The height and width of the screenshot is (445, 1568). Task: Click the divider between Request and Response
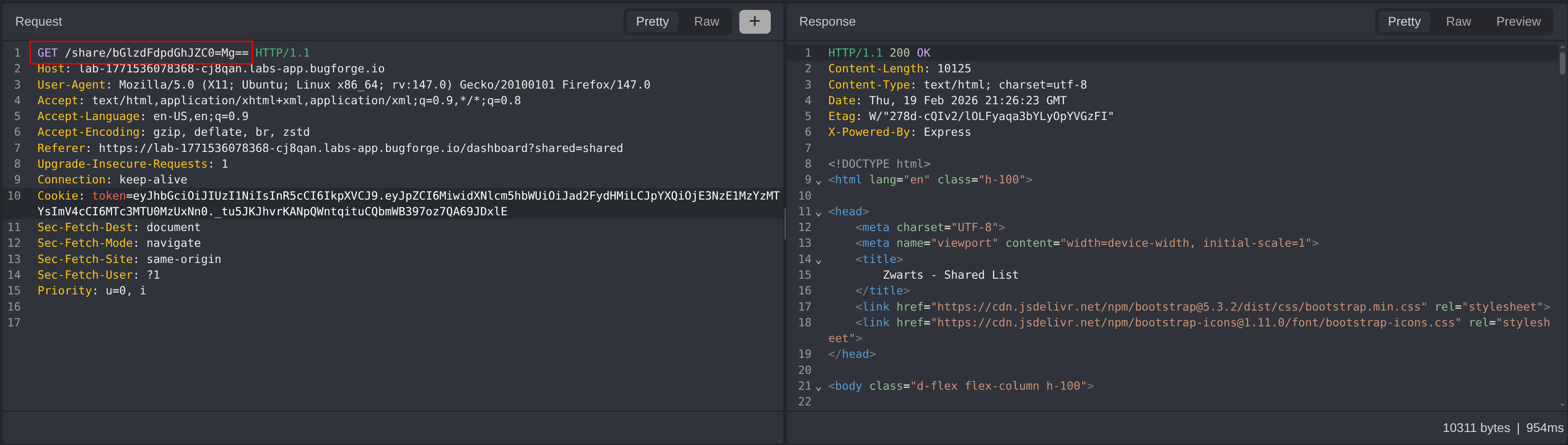click(x=785, y=223)
